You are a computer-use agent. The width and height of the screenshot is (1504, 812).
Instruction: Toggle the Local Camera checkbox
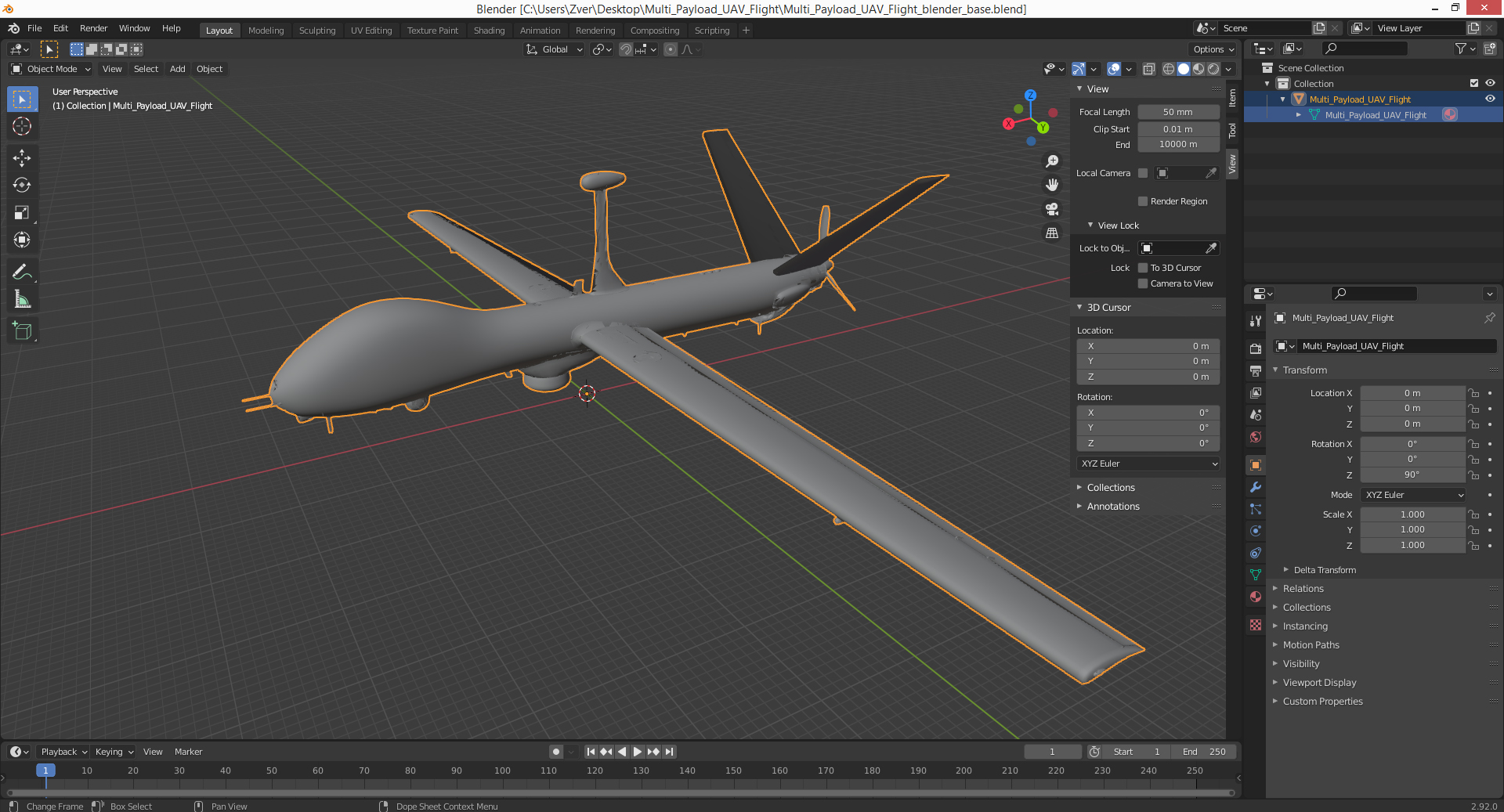1143,173
